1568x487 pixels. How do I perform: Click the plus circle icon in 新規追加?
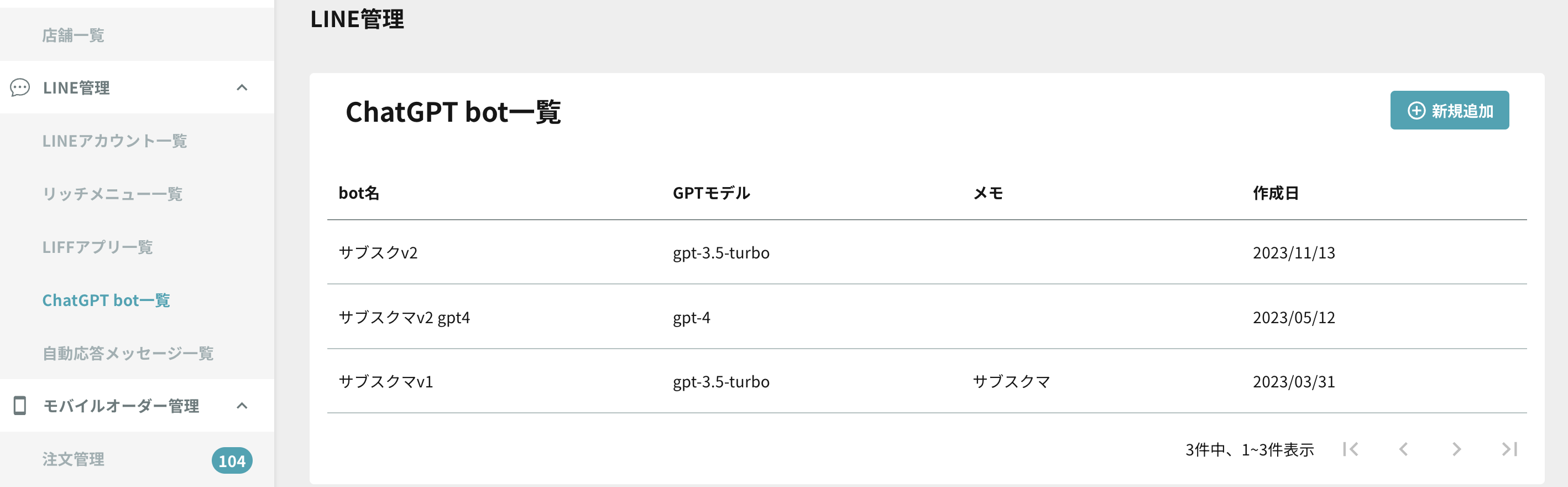click(x=1416, y=111)
